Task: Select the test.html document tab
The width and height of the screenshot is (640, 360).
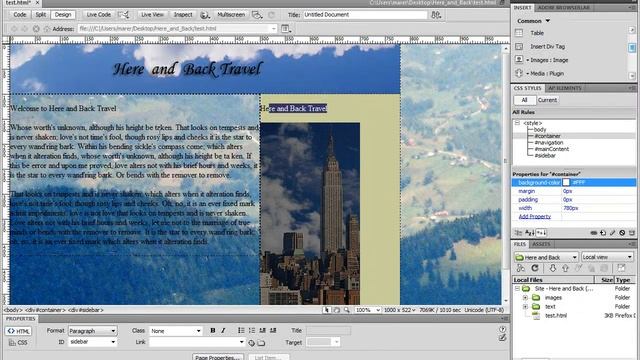Action: (18, 3)
